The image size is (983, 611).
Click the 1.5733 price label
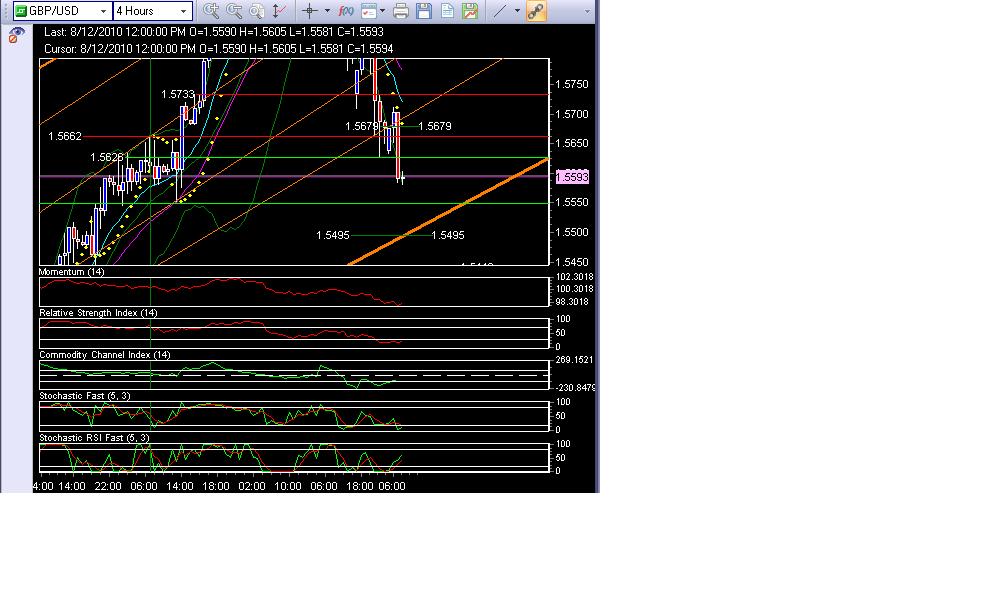click(177, 95)
